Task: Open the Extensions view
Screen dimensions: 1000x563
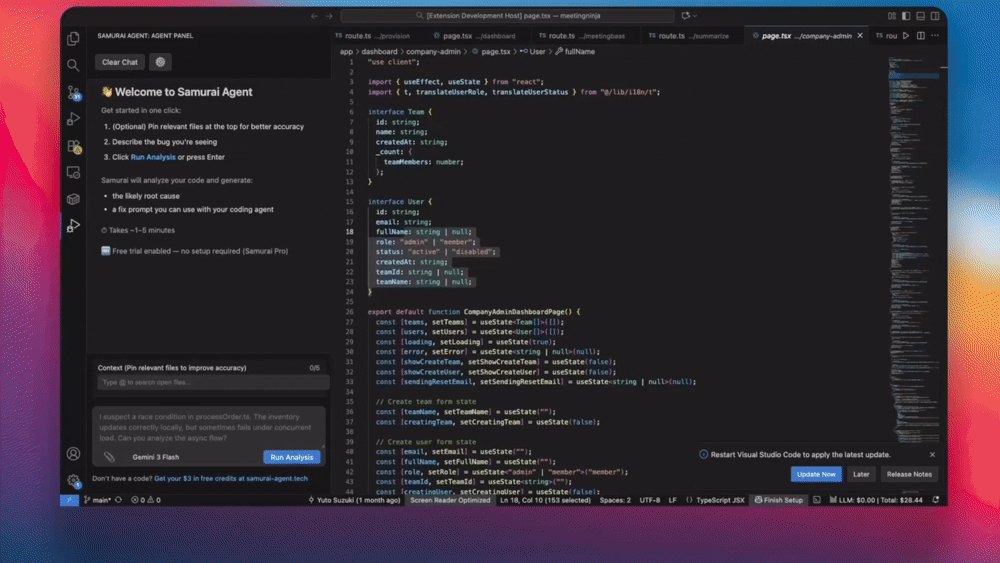Action: pyautogui.click(x=73, y=146)
